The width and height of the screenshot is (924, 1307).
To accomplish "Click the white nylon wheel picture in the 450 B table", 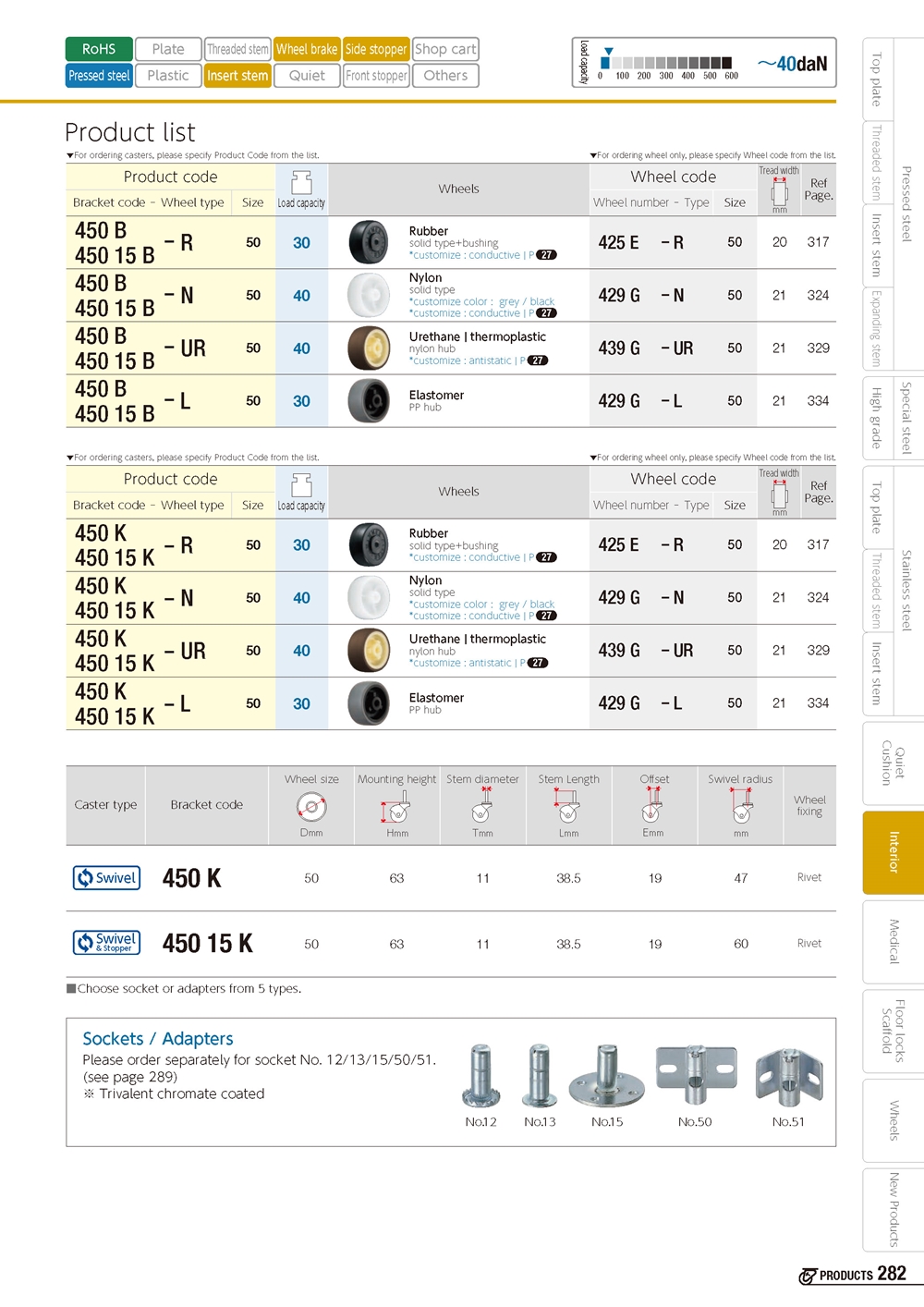I will pyautogui.click(x=369, y=295).
